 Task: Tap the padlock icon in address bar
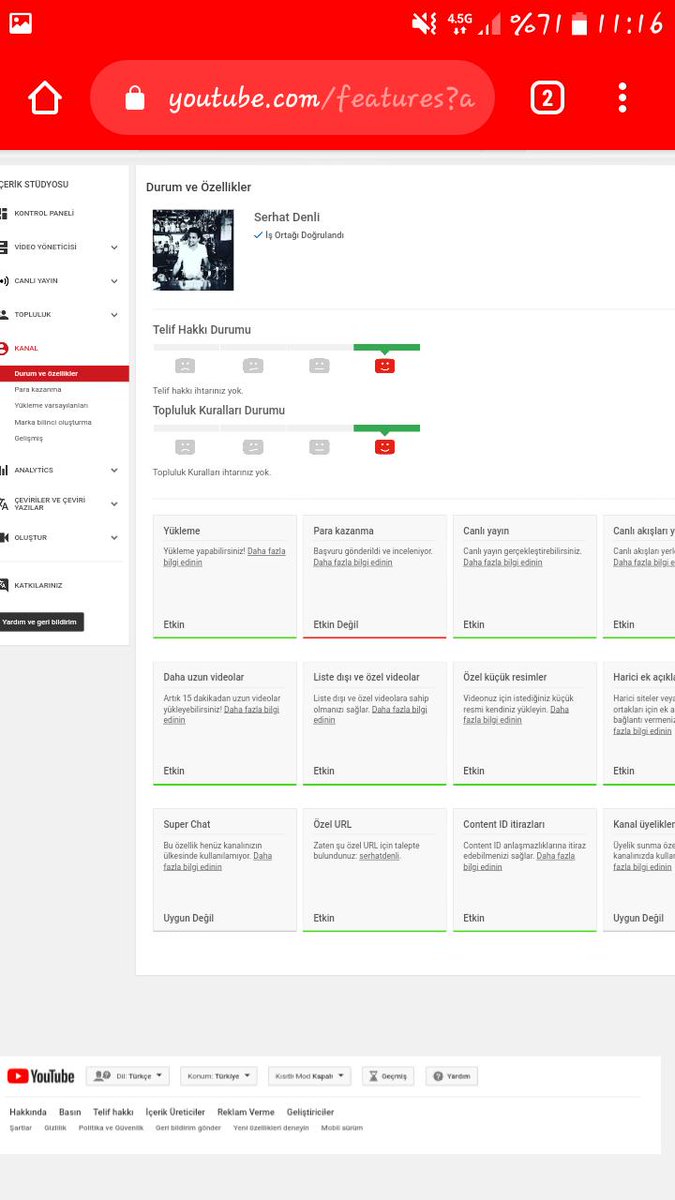coord(135,98)
